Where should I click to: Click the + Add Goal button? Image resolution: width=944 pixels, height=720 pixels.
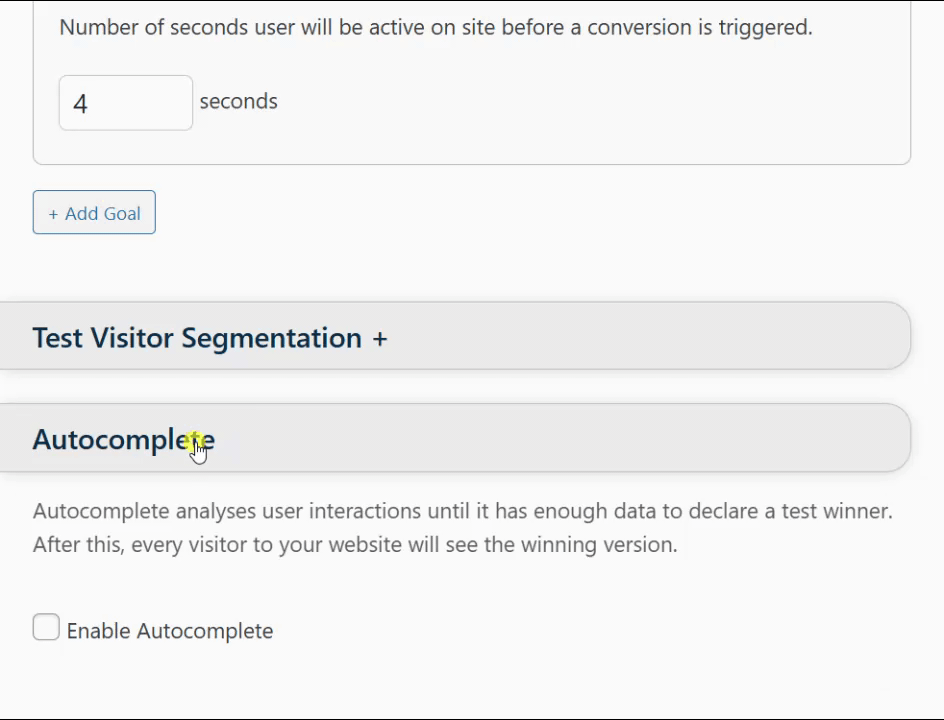pyautogui.click(x=94, y=213)
